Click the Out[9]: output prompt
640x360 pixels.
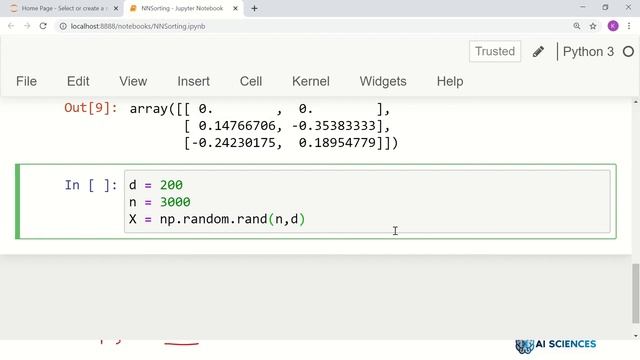(91, 108)
